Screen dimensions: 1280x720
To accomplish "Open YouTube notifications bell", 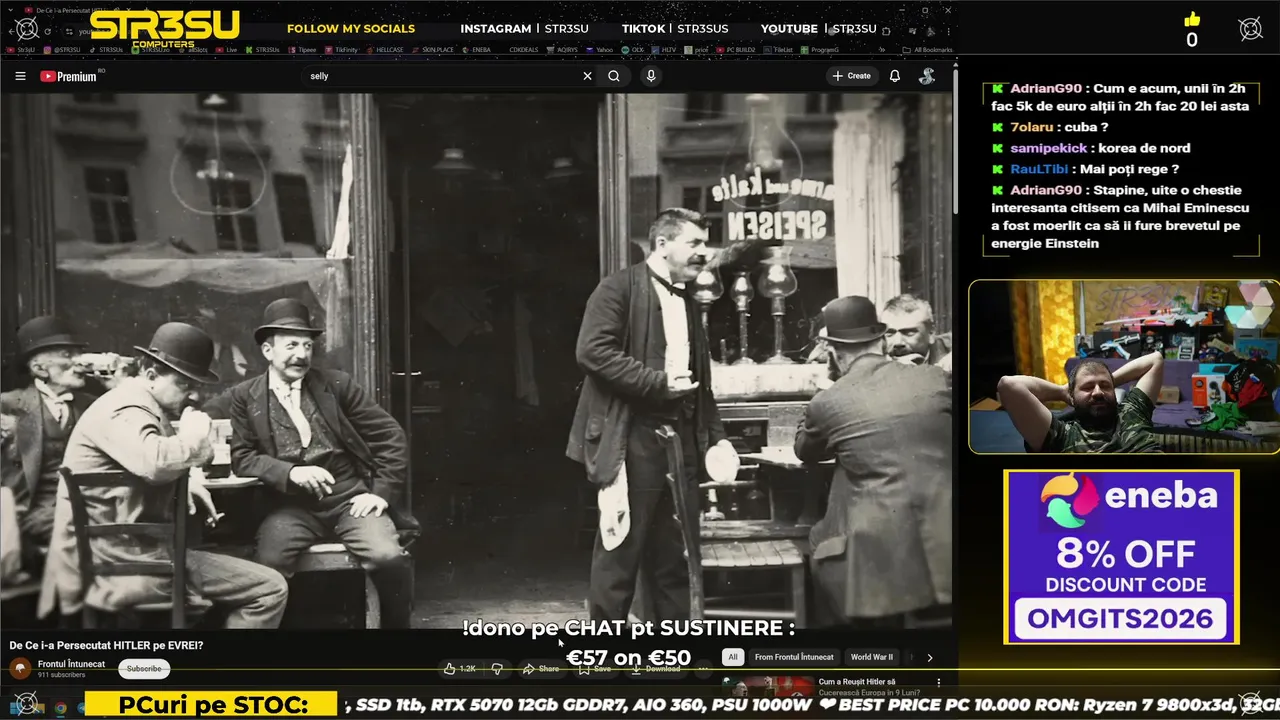I will pyautogui.click(x=895, y=76).
